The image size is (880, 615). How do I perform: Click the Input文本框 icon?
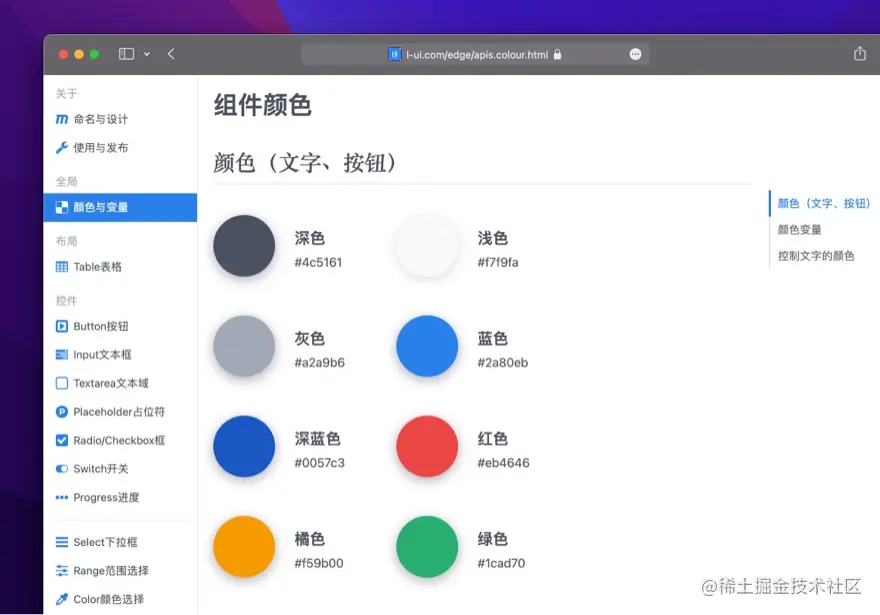click(61, 354)
